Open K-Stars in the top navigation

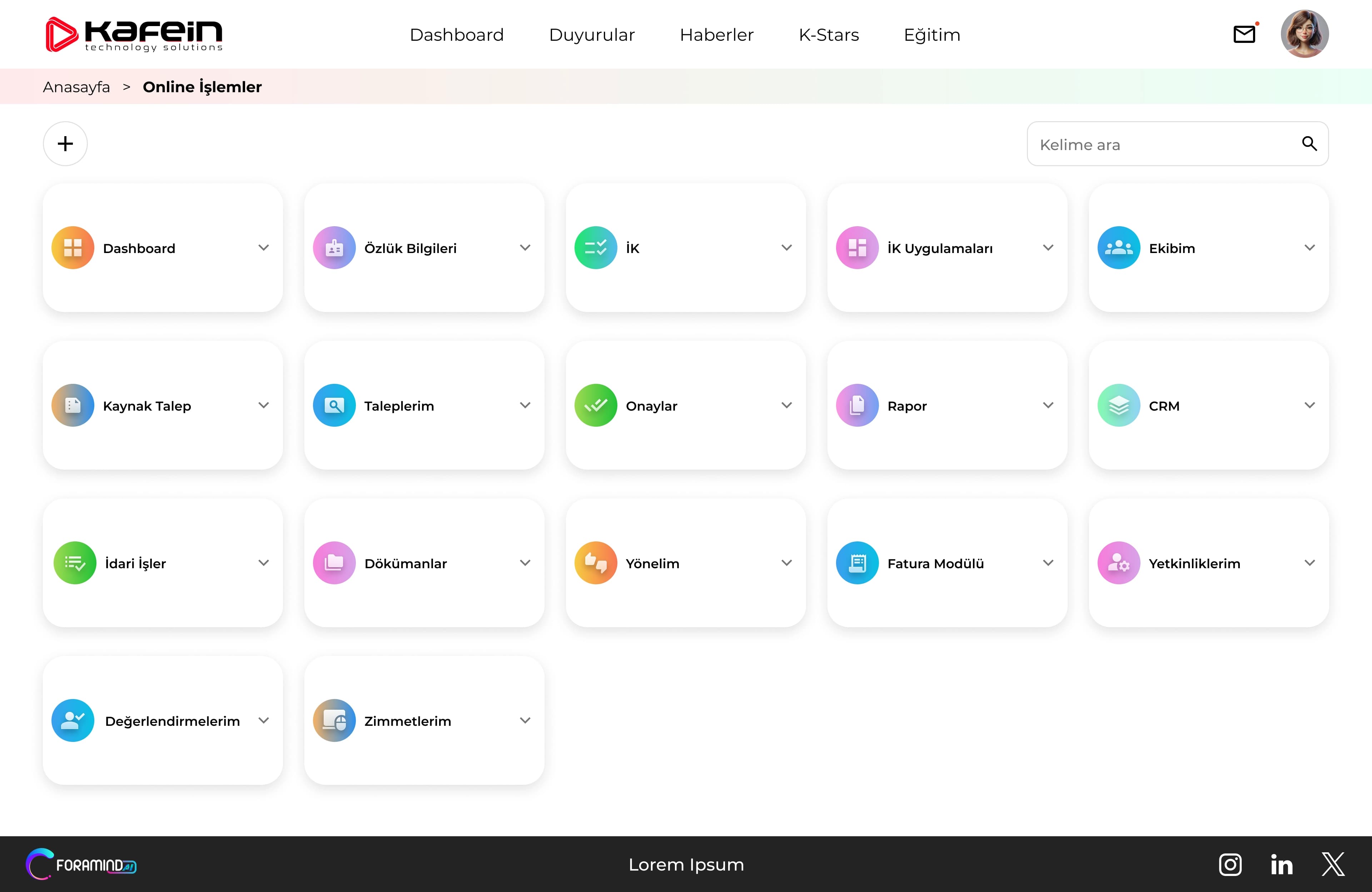[829, 35]
